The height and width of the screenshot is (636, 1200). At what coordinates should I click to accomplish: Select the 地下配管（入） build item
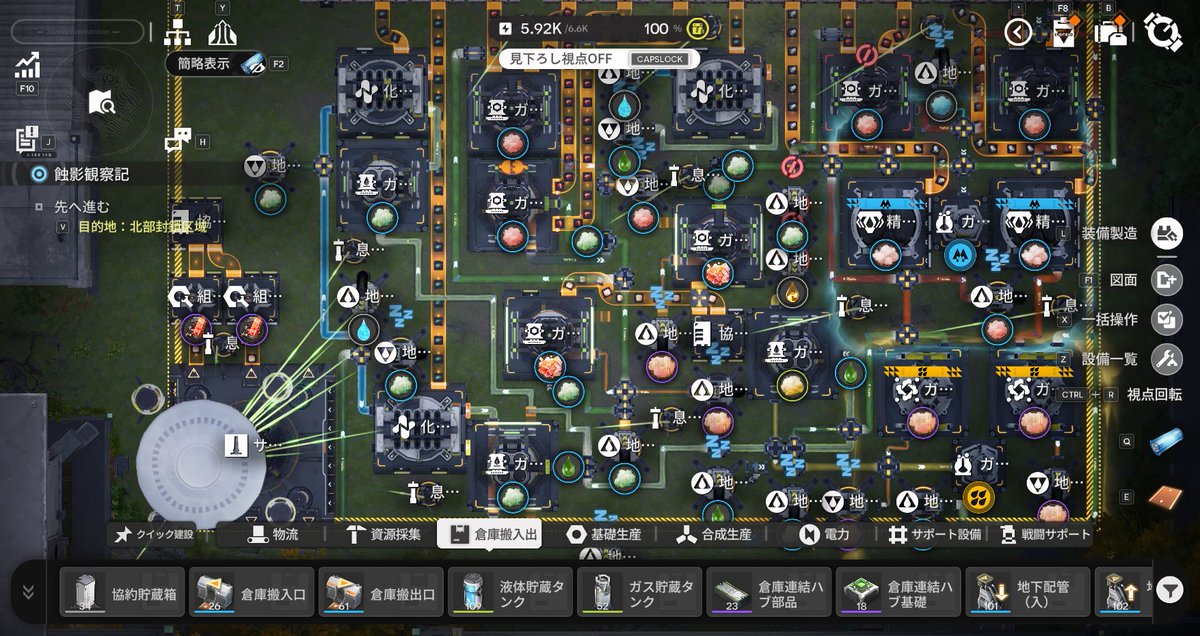(x=1028, y=591)
